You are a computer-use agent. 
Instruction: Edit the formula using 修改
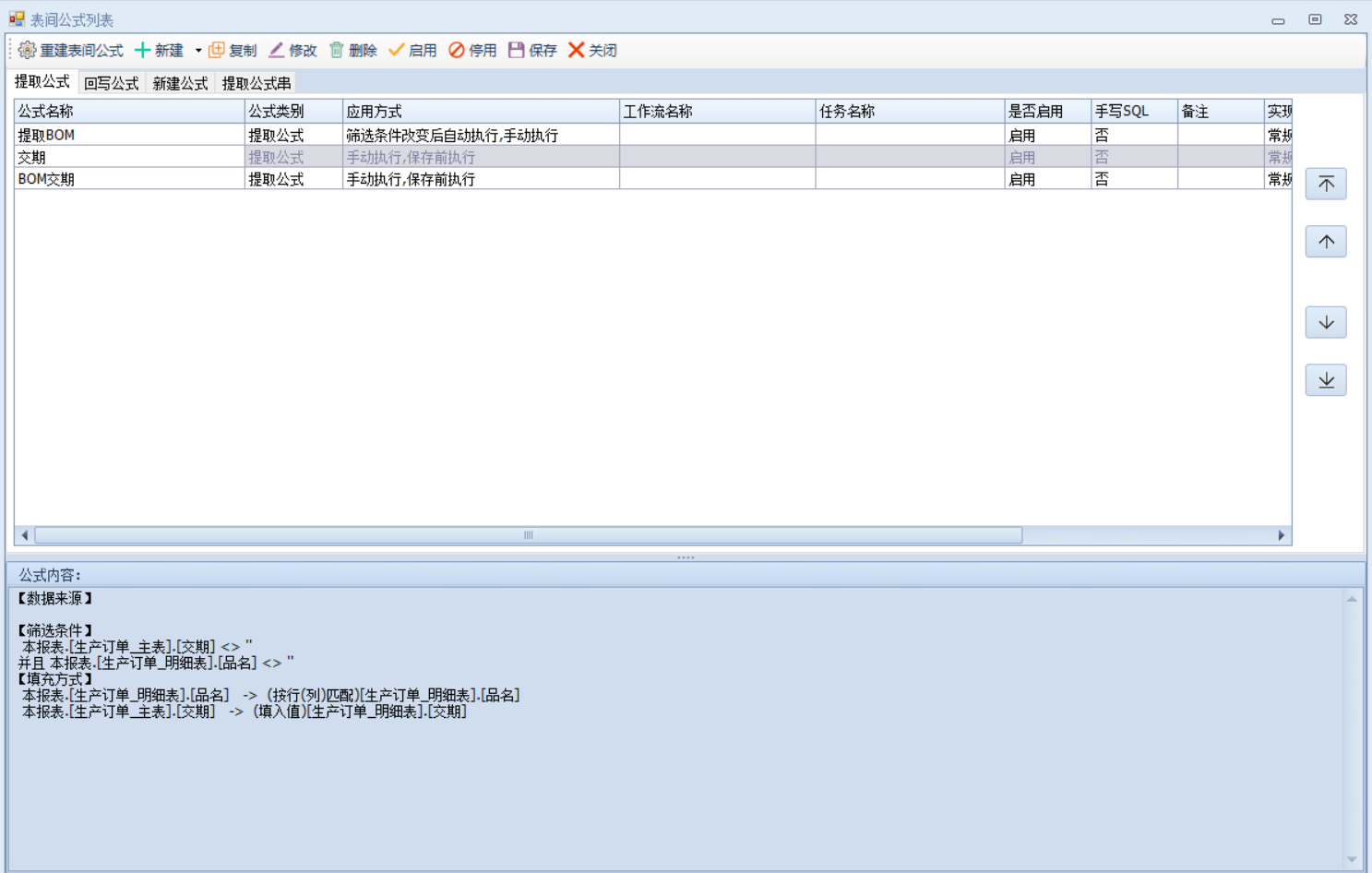tap(292, 51)
